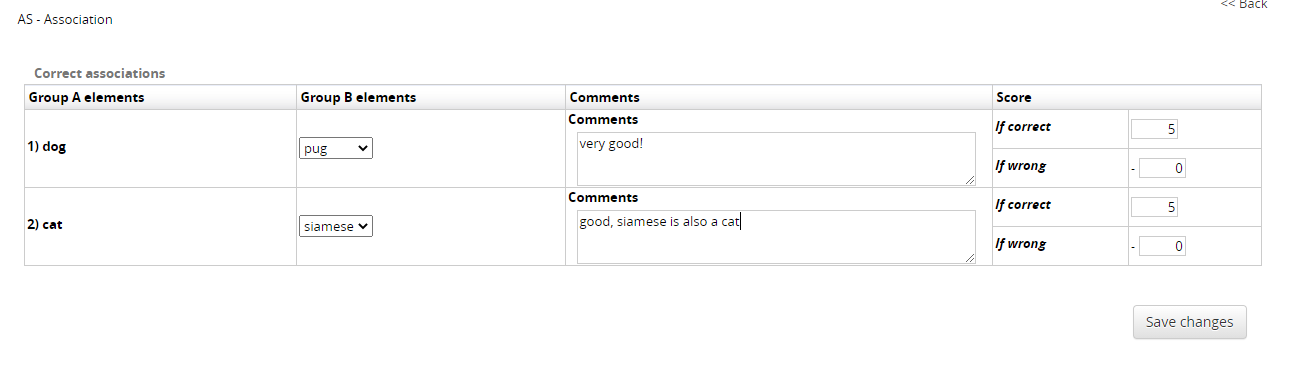Click the Correct associations heading

point(99,73)
